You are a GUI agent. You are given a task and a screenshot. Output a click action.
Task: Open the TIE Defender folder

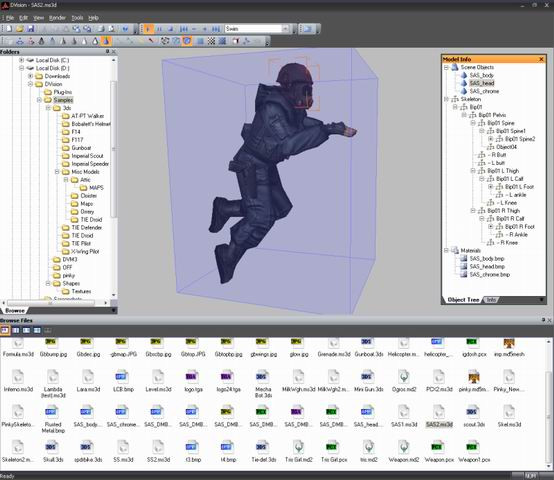pos(87,228)
